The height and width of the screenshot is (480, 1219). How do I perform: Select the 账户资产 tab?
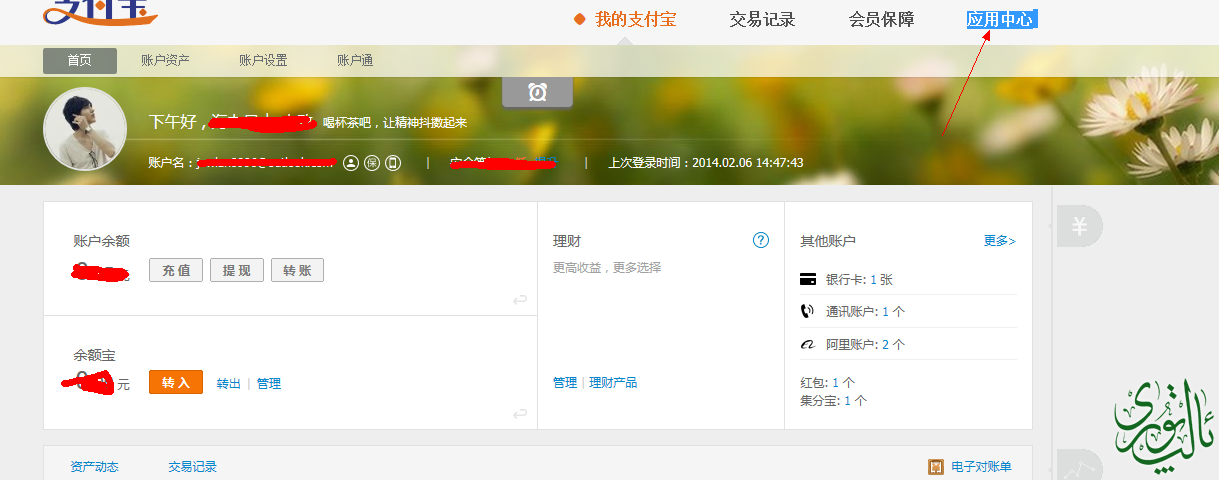click(165, 60)
